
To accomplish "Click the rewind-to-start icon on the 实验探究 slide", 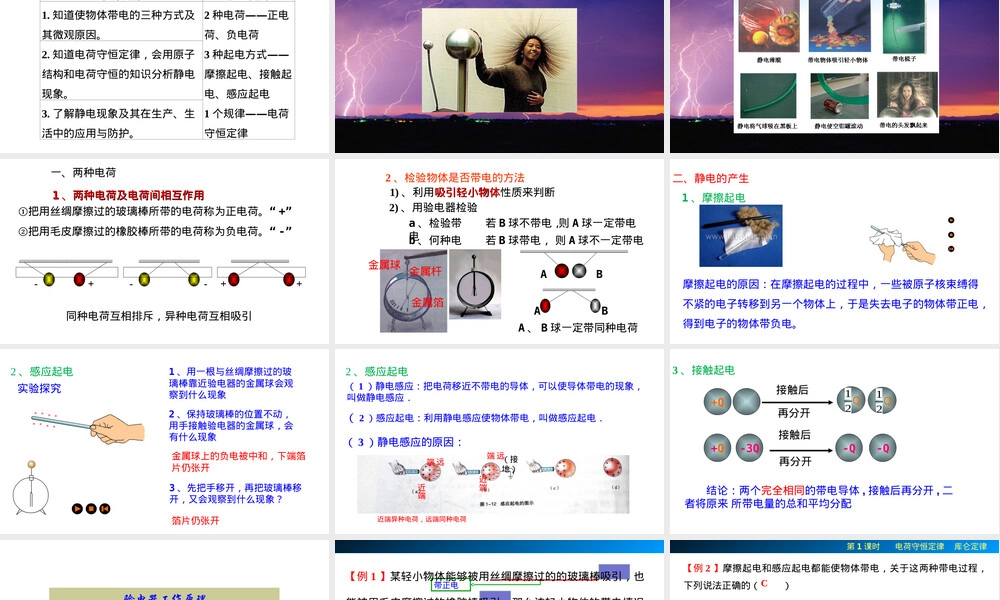I will click(x=105, y=508).
